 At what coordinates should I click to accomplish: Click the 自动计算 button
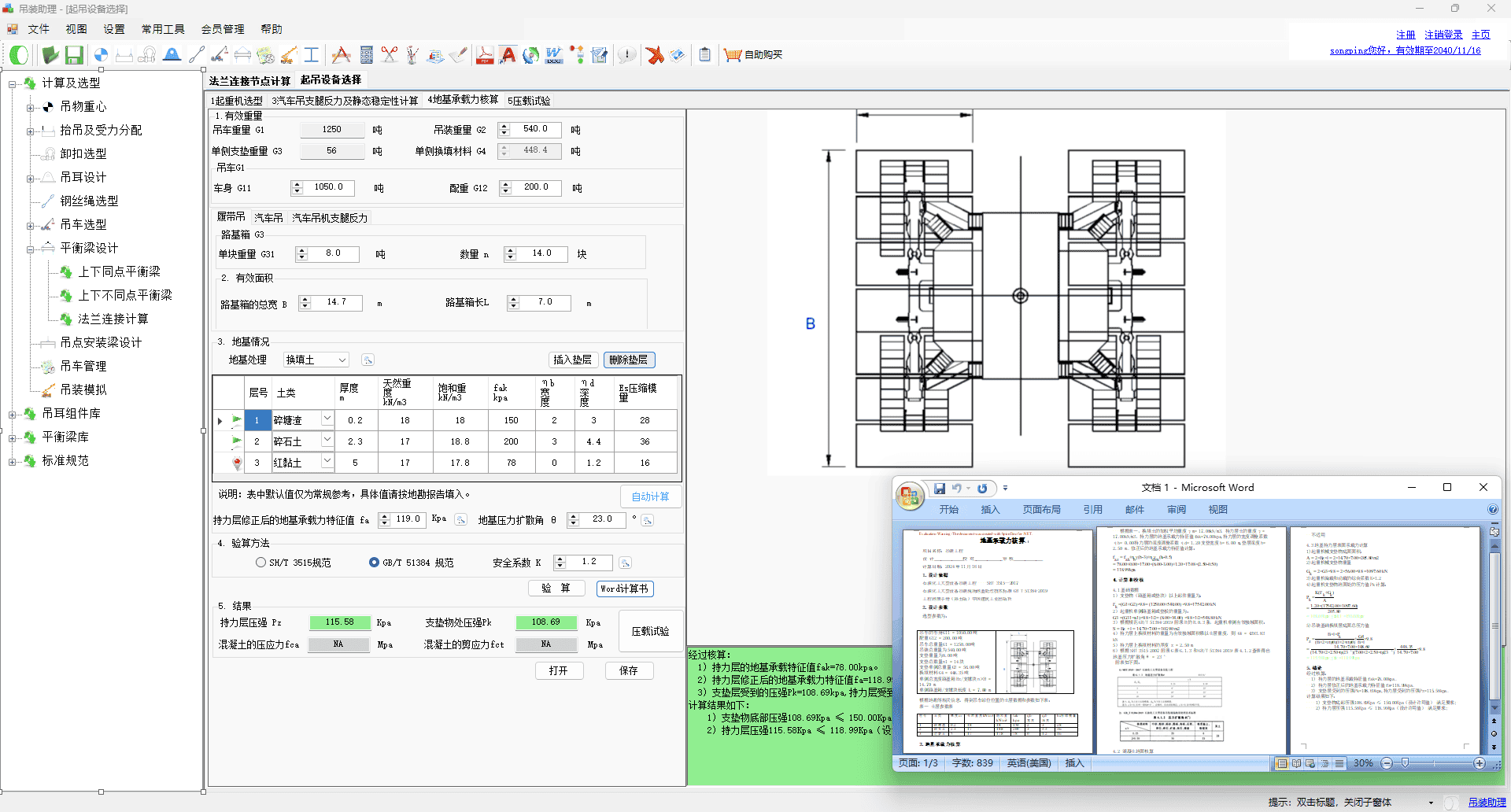pos(650,496)
